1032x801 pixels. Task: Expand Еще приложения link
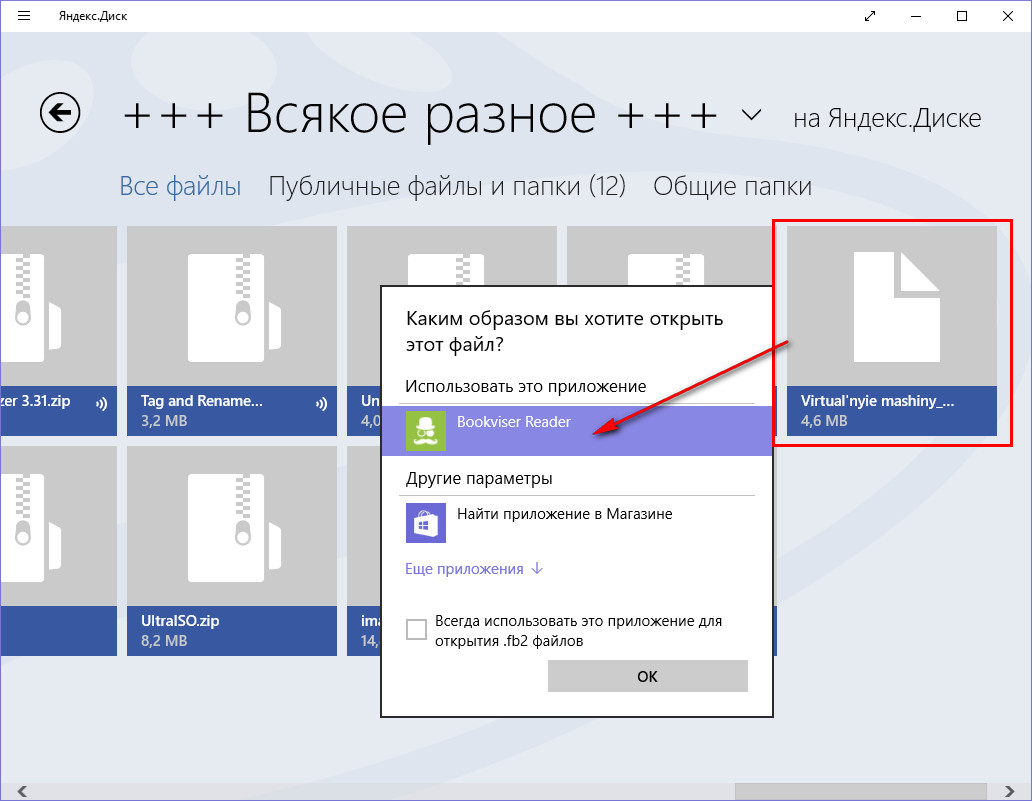(x=474, y=569)
